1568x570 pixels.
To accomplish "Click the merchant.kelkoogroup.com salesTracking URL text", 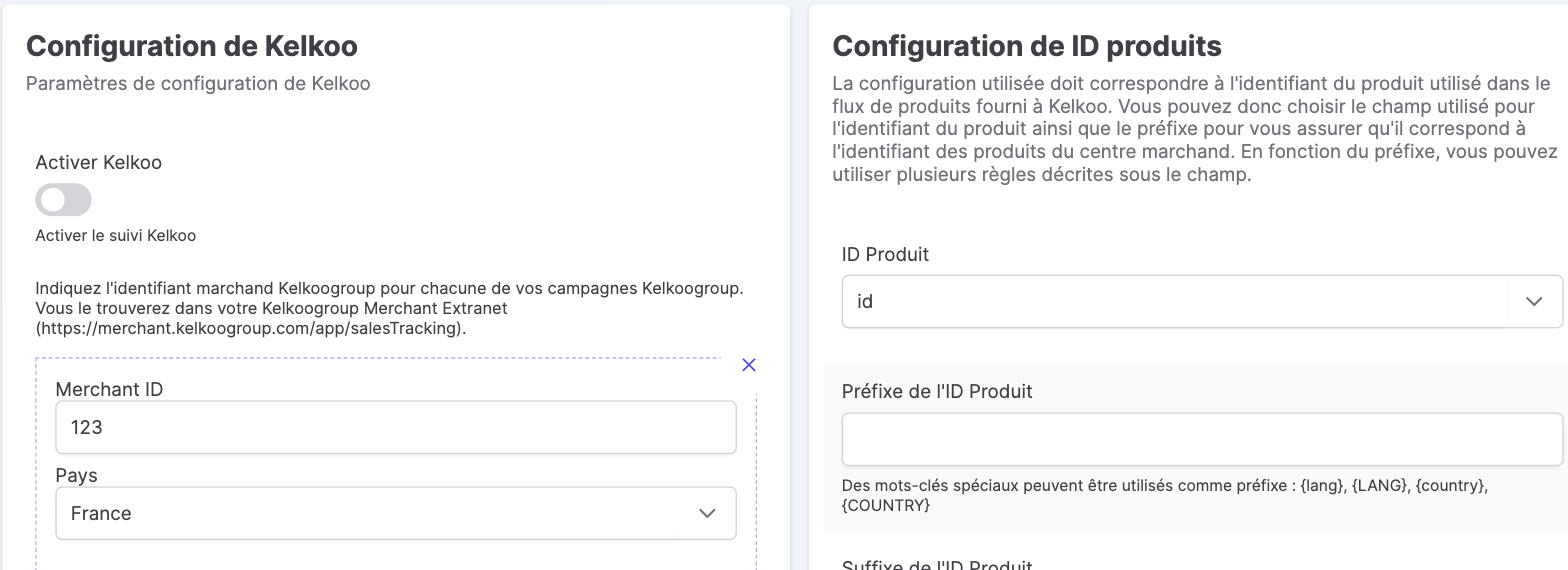I will coord(250,328).
